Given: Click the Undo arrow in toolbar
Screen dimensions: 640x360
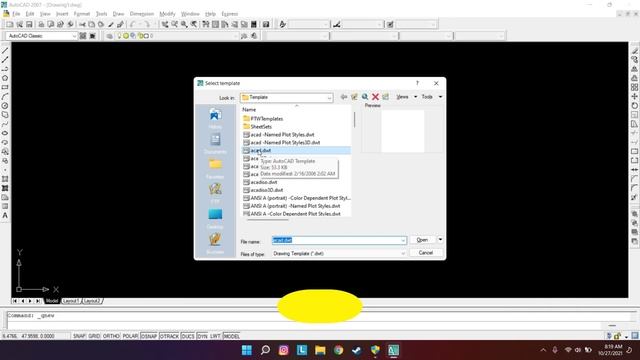Looking at the screenshot, I should 133,24.
